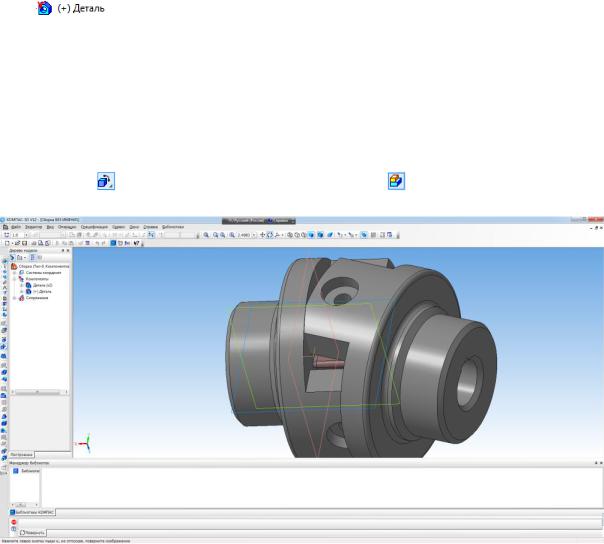Expand the Компоненты tree node
604x544 pixels.
pyautogui.click(x=13, y=278)
